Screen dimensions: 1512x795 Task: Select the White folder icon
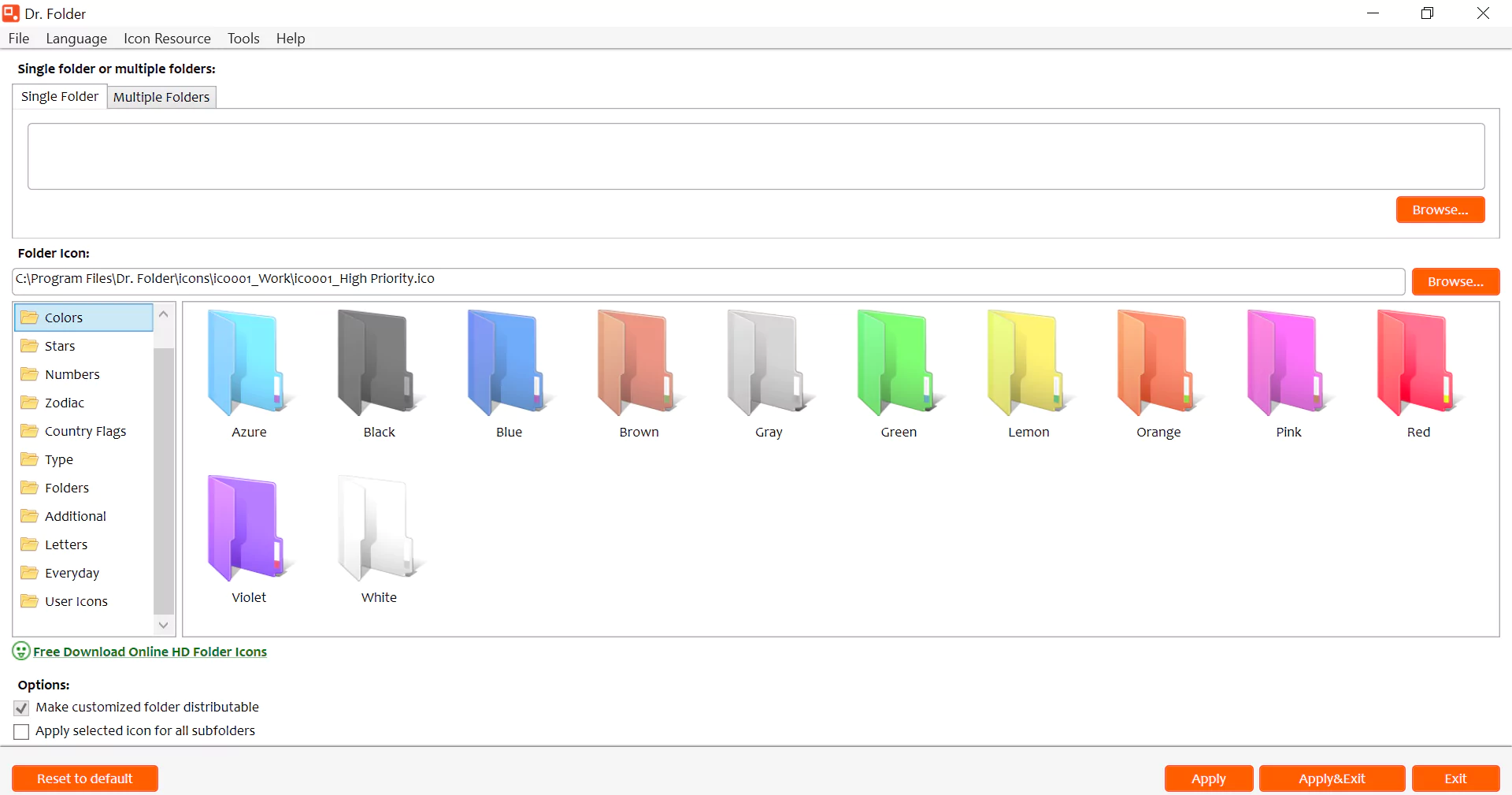pyautogui.click(x=378, y=528)
